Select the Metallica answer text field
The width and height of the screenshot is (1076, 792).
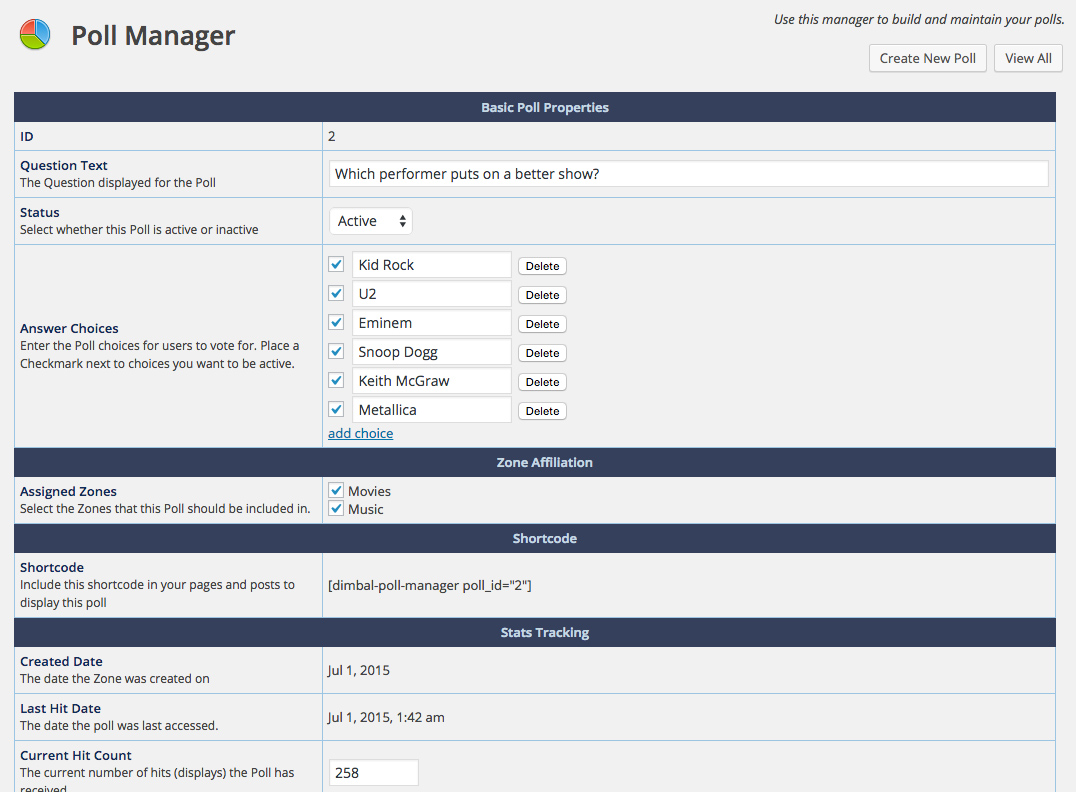432,410
